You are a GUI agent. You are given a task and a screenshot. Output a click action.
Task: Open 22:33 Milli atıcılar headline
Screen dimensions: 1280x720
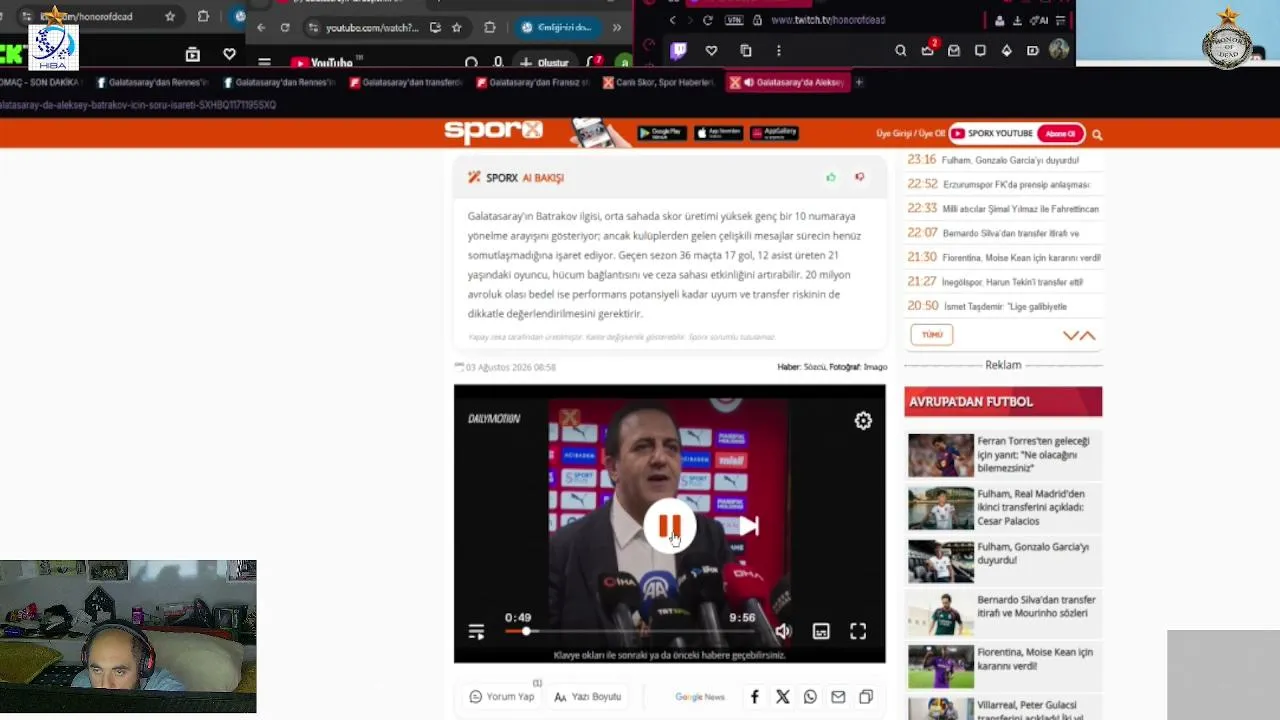(1003, 209)
